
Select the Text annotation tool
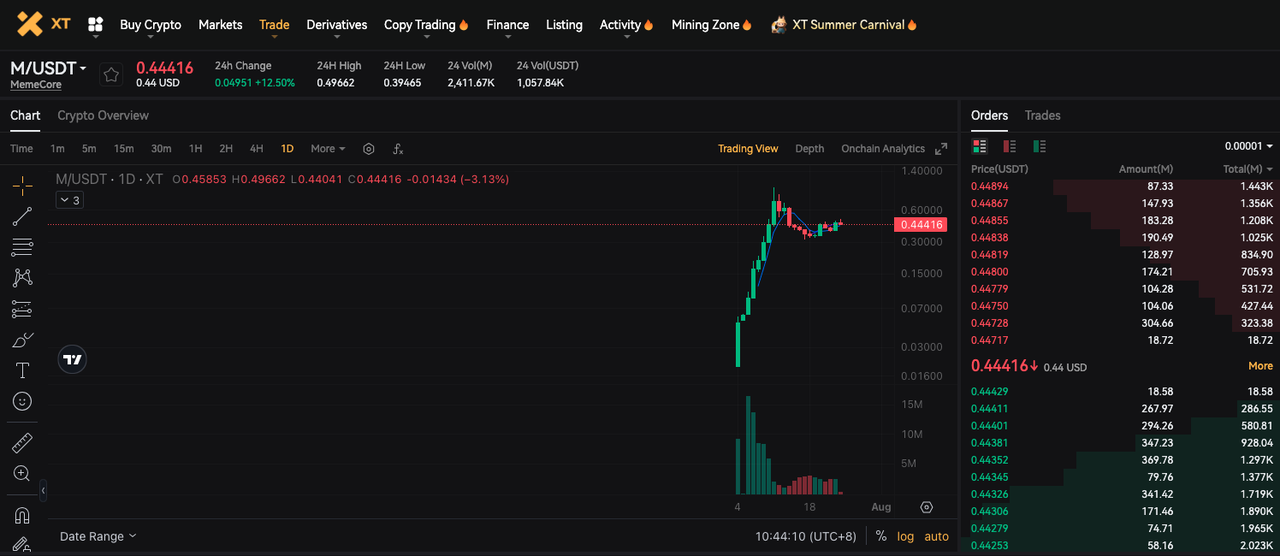pyautogui.click(x=22, y=370)
